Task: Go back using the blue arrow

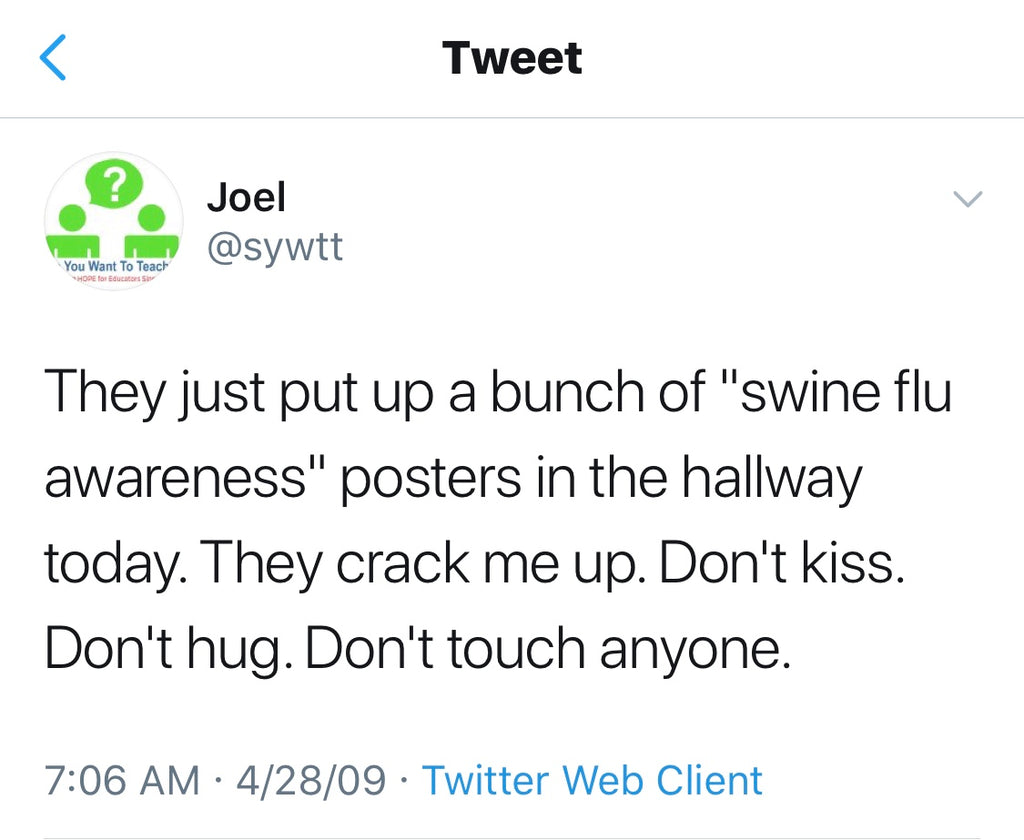Action: click(53, 57)
